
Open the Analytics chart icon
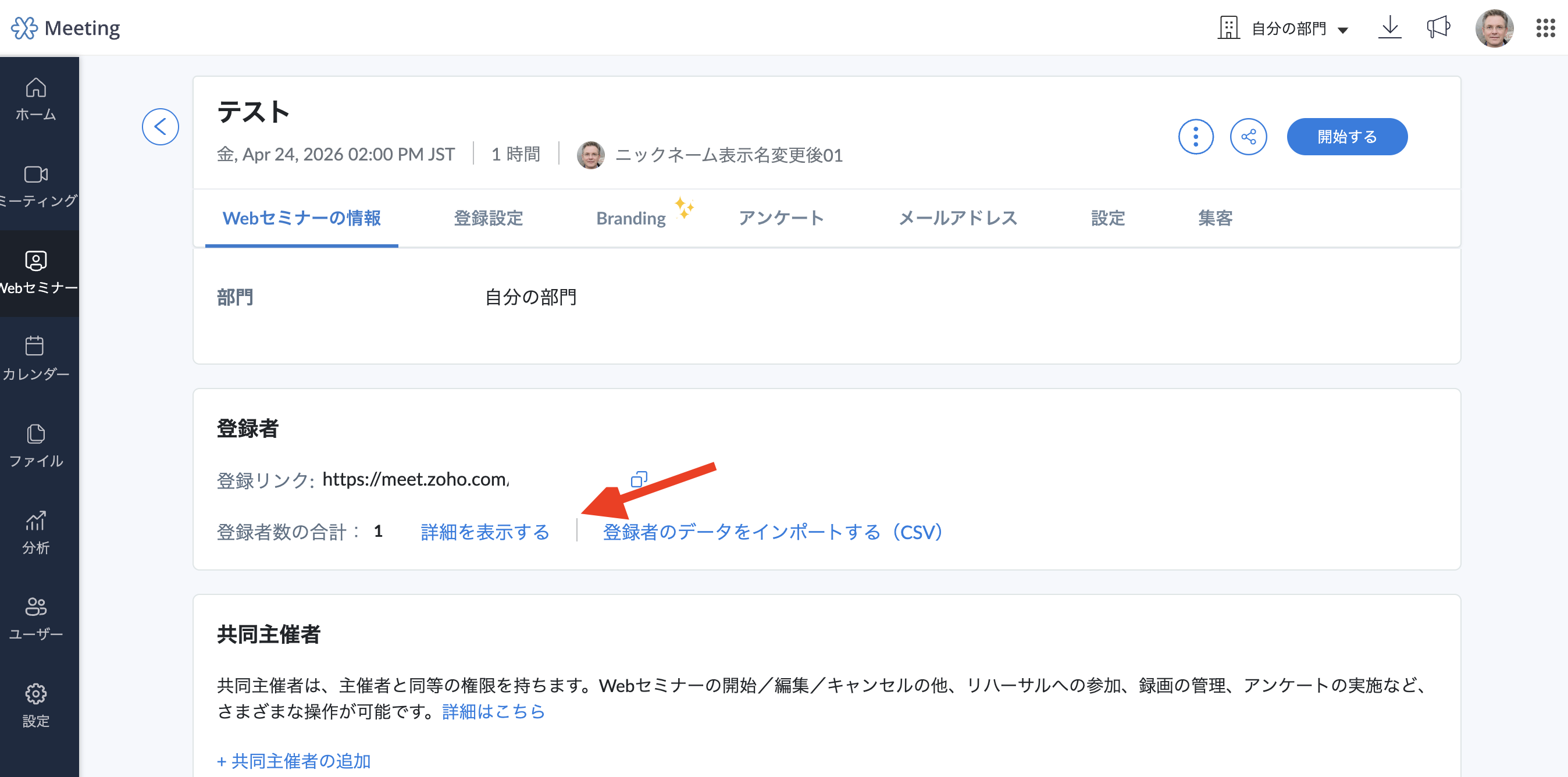[36, 531]
